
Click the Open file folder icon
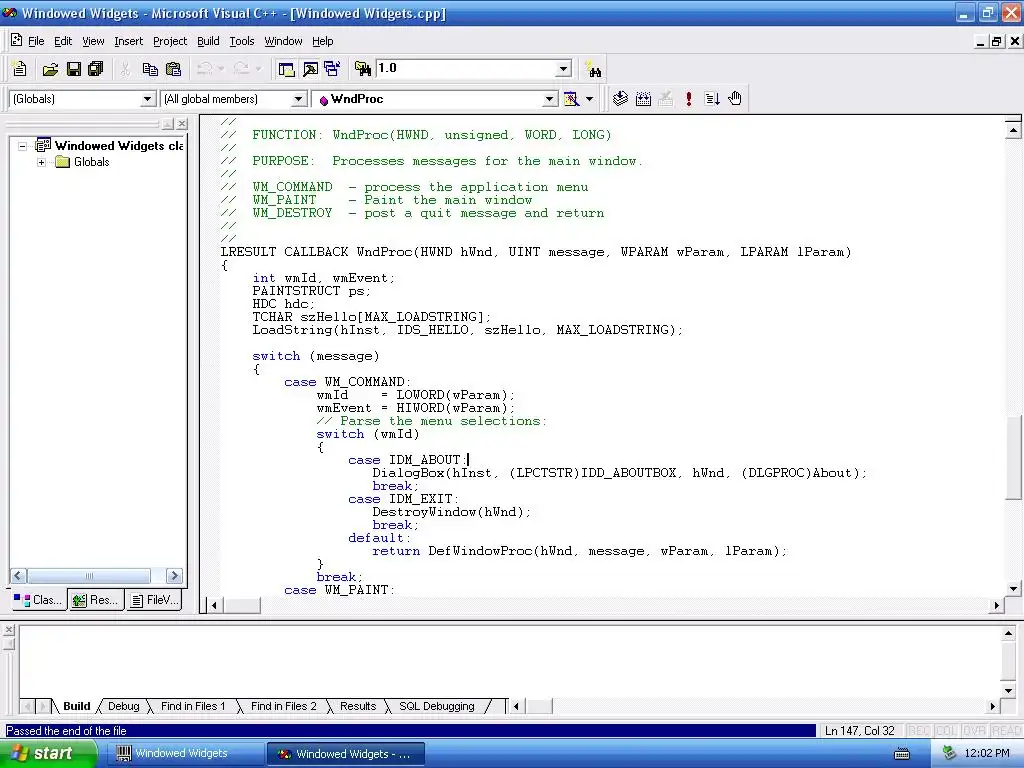point(50,69)
